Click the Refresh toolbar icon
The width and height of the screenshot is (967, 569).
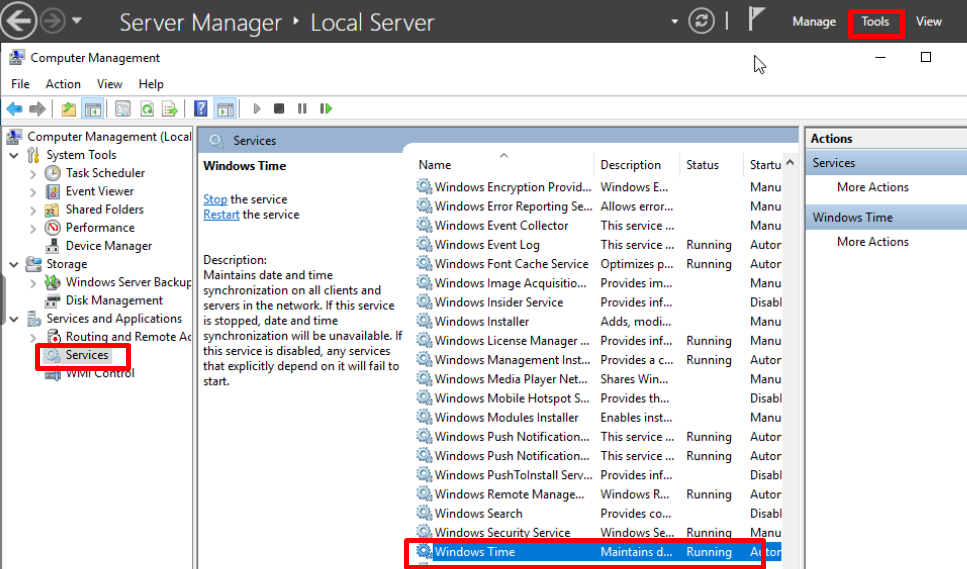(x=146, y=109)
